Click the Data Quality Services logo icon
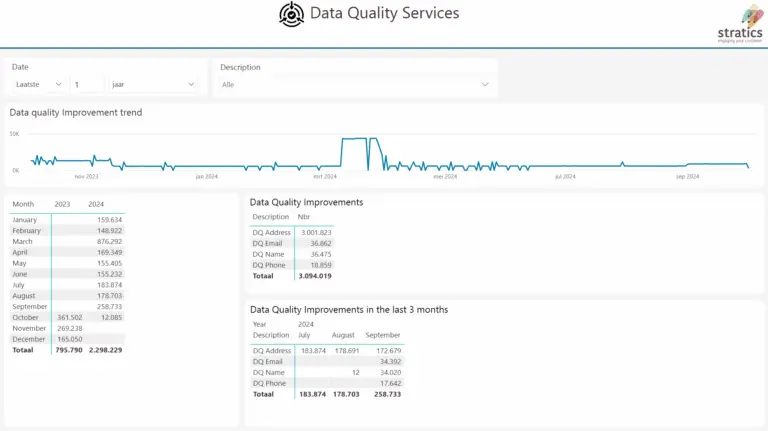 [x=291, y=14]
